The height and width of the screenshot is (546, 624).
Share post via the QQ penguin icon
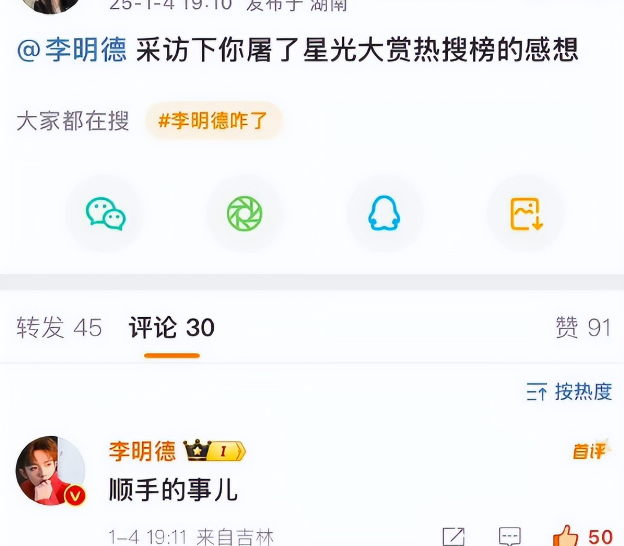coord(384,213)
